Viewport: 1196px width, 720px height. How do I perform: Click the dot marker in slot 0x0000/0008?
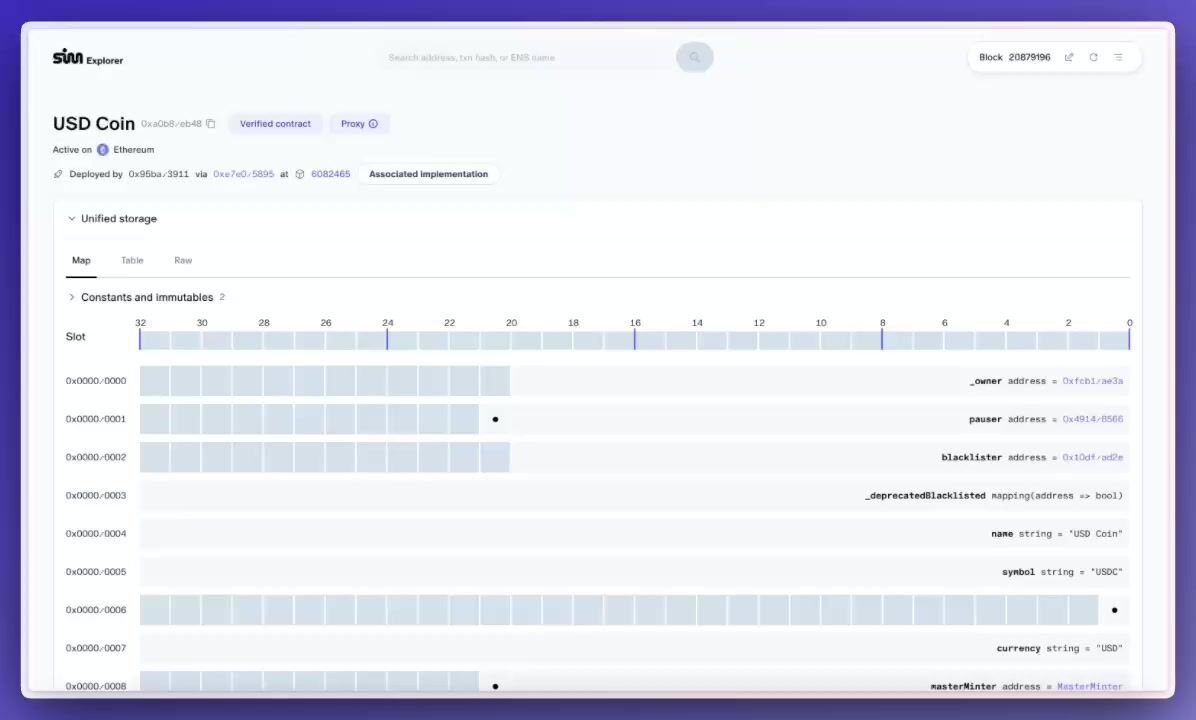pyautogui.click(x=495, y=686)
